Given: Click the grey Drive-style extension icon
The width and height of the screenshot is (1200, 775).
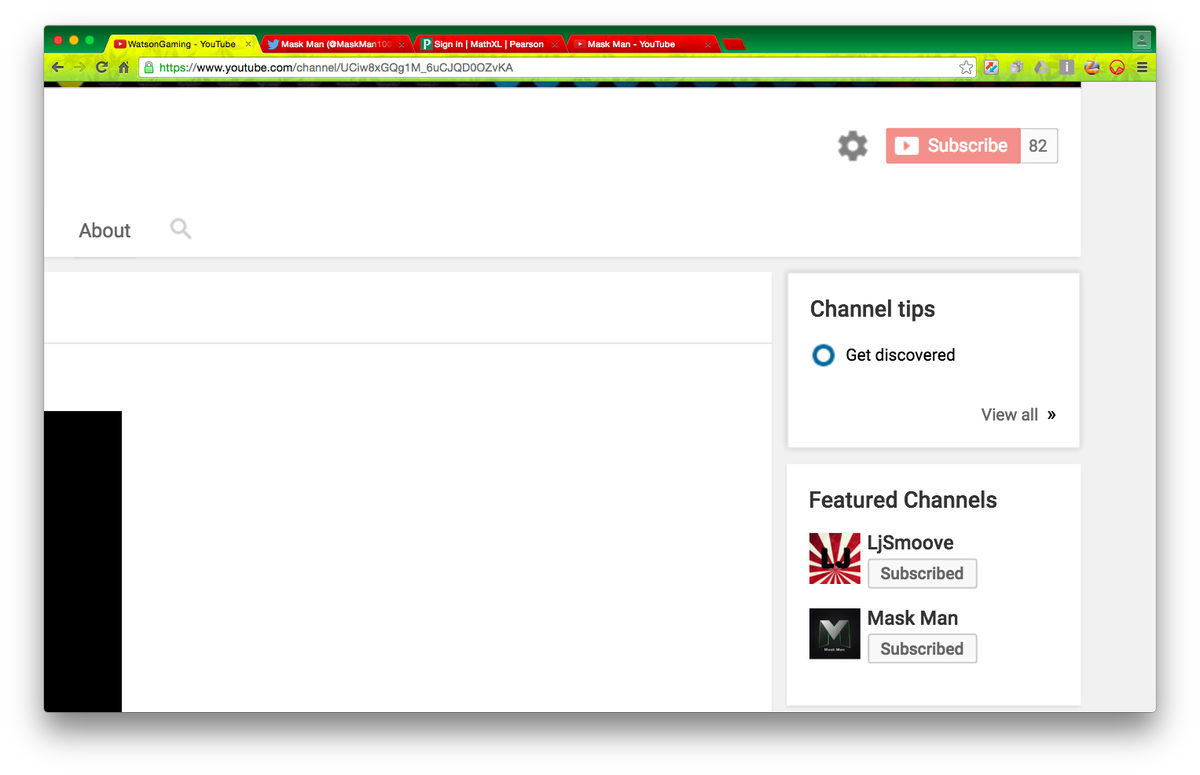Looking at the screenshot, I should pyautogui.click(x=1041, y=68).
